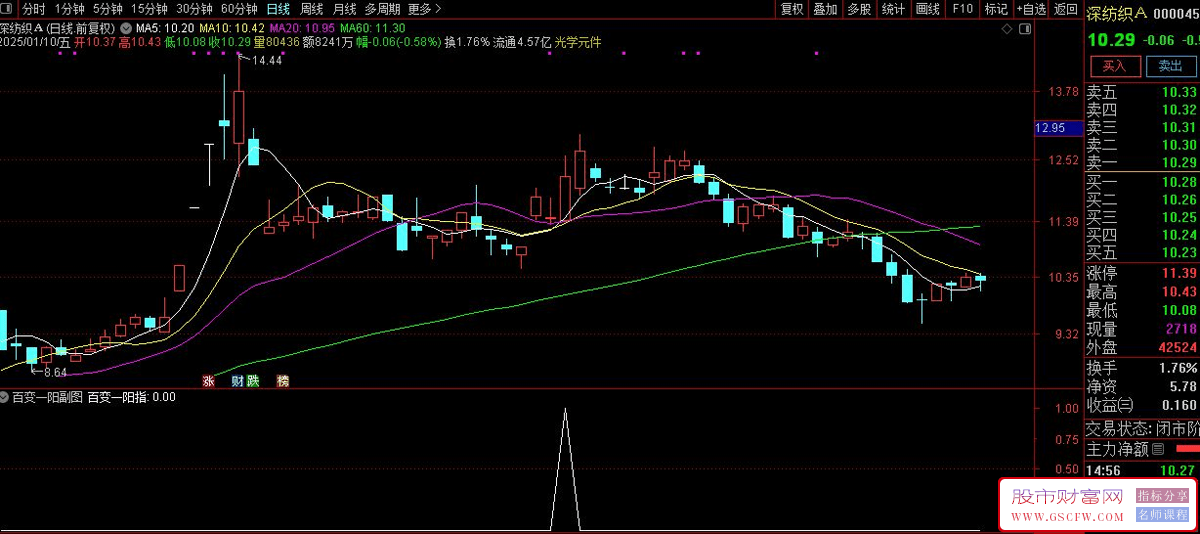The width and height of the screenshot is (1200, 534).
Task: Open the 多周期 multi-period view
Action: pyautogui.click(x=382, y=9)
